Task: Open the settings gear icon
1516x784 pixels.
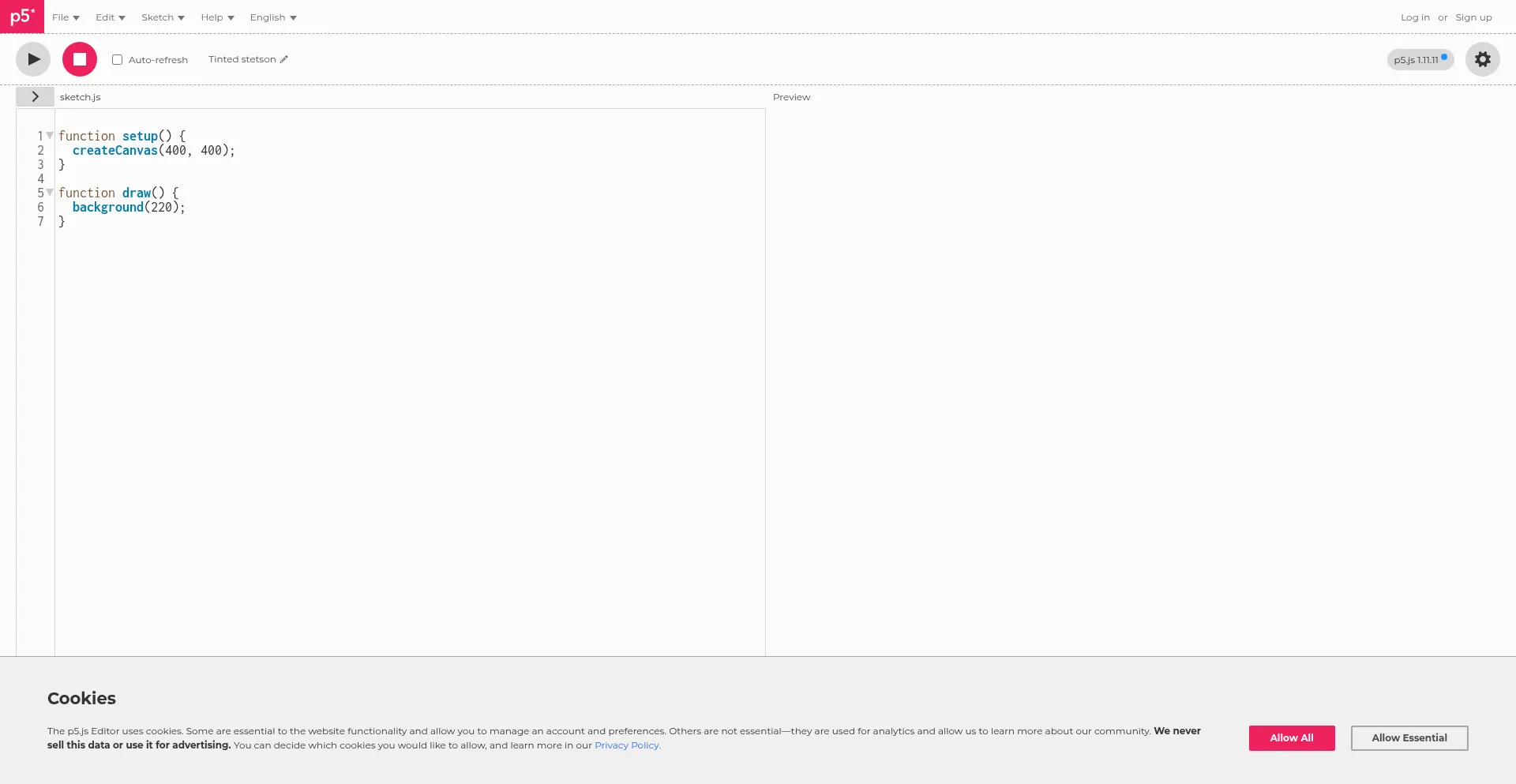Action: point(1482,59)
